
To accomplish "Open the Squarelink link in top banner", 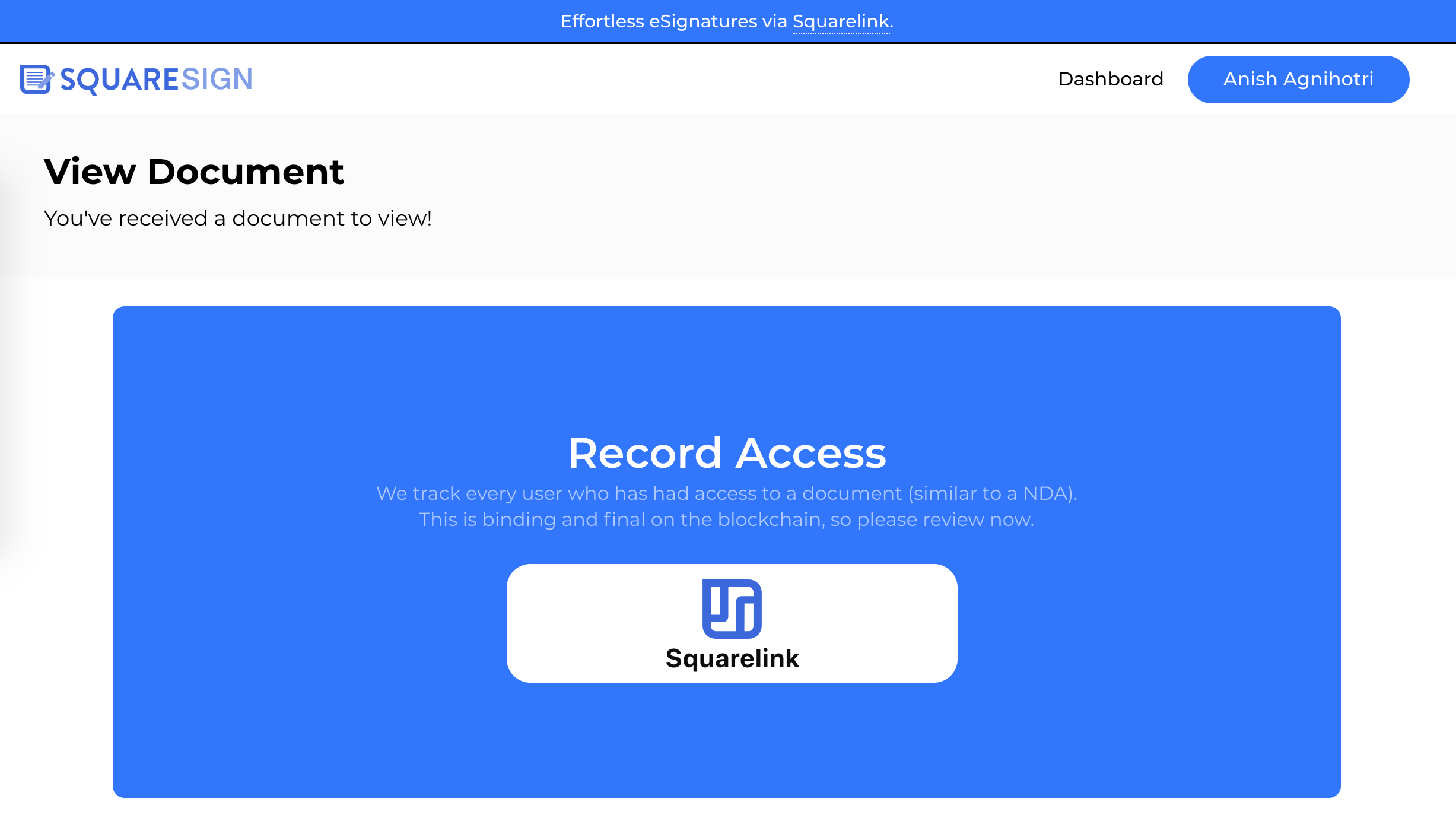I will 841,21.
